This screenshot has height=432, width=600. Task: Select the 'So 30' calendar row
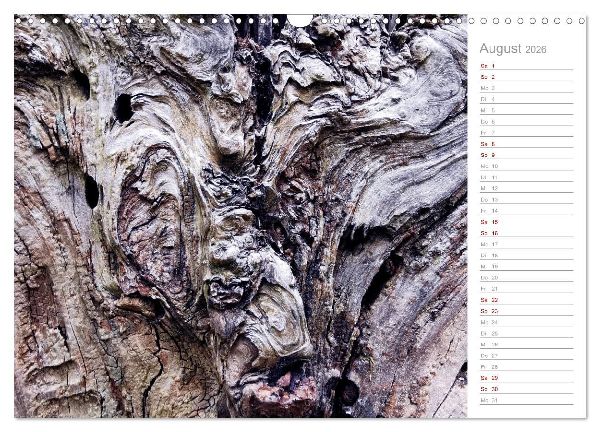point(527,388)
